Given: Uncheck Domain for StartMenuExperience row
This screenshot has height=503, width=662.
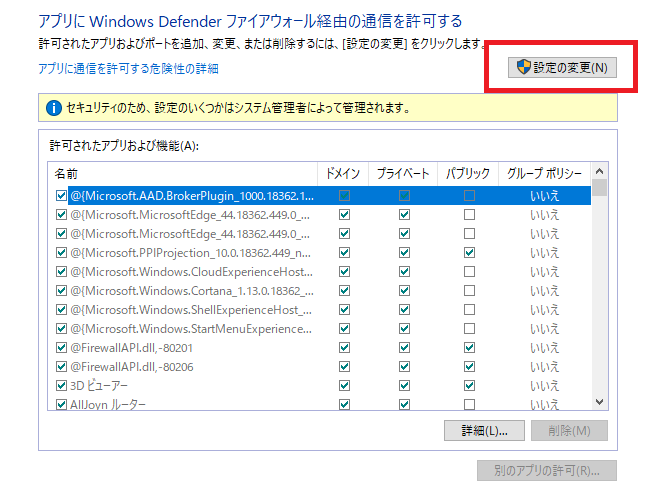Looking at the screenshot, I should point(345,329).
